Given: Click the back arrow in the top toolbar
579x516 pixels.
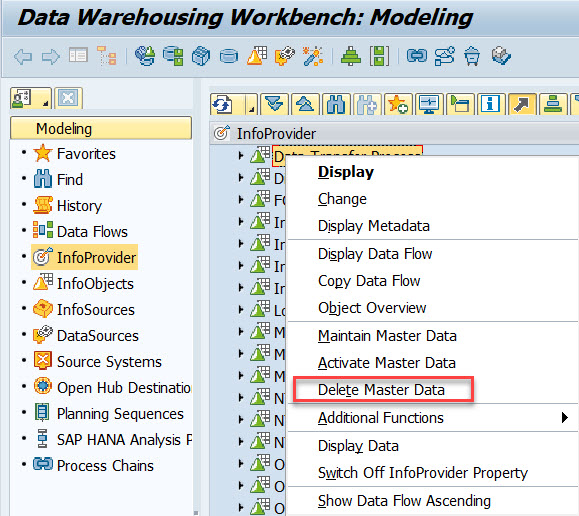Looking at the screenshot, I should [x=23, y=57].
